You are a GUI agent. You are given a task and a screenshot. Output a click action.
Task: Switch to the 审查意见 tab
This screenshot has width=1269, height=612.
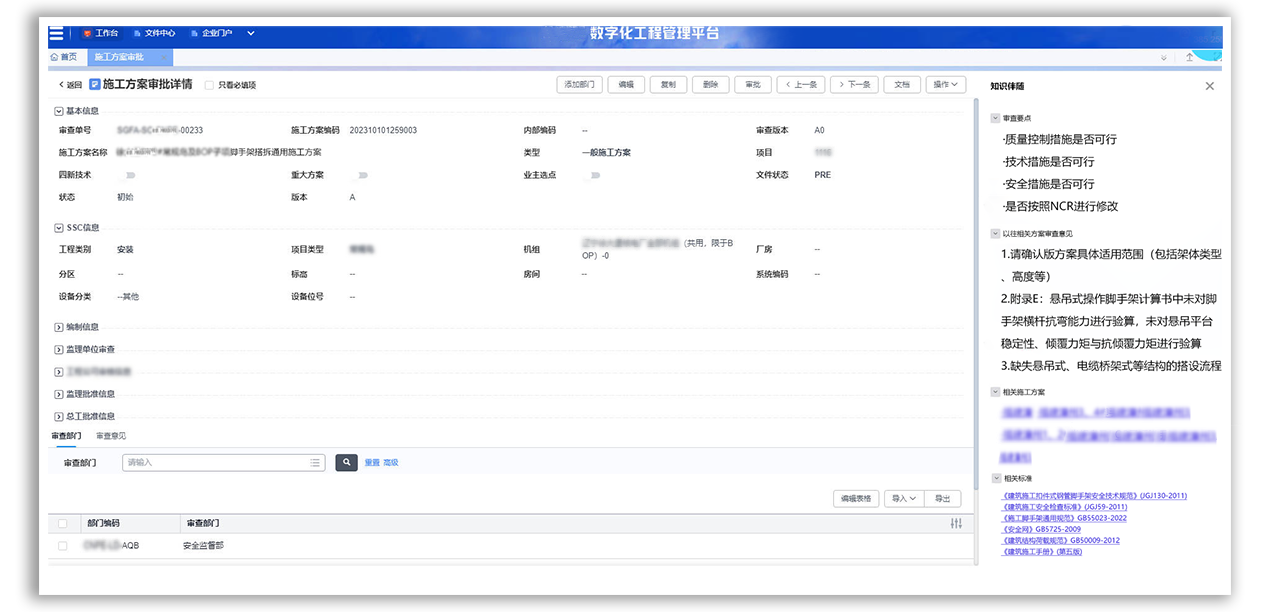click(111, 436)
